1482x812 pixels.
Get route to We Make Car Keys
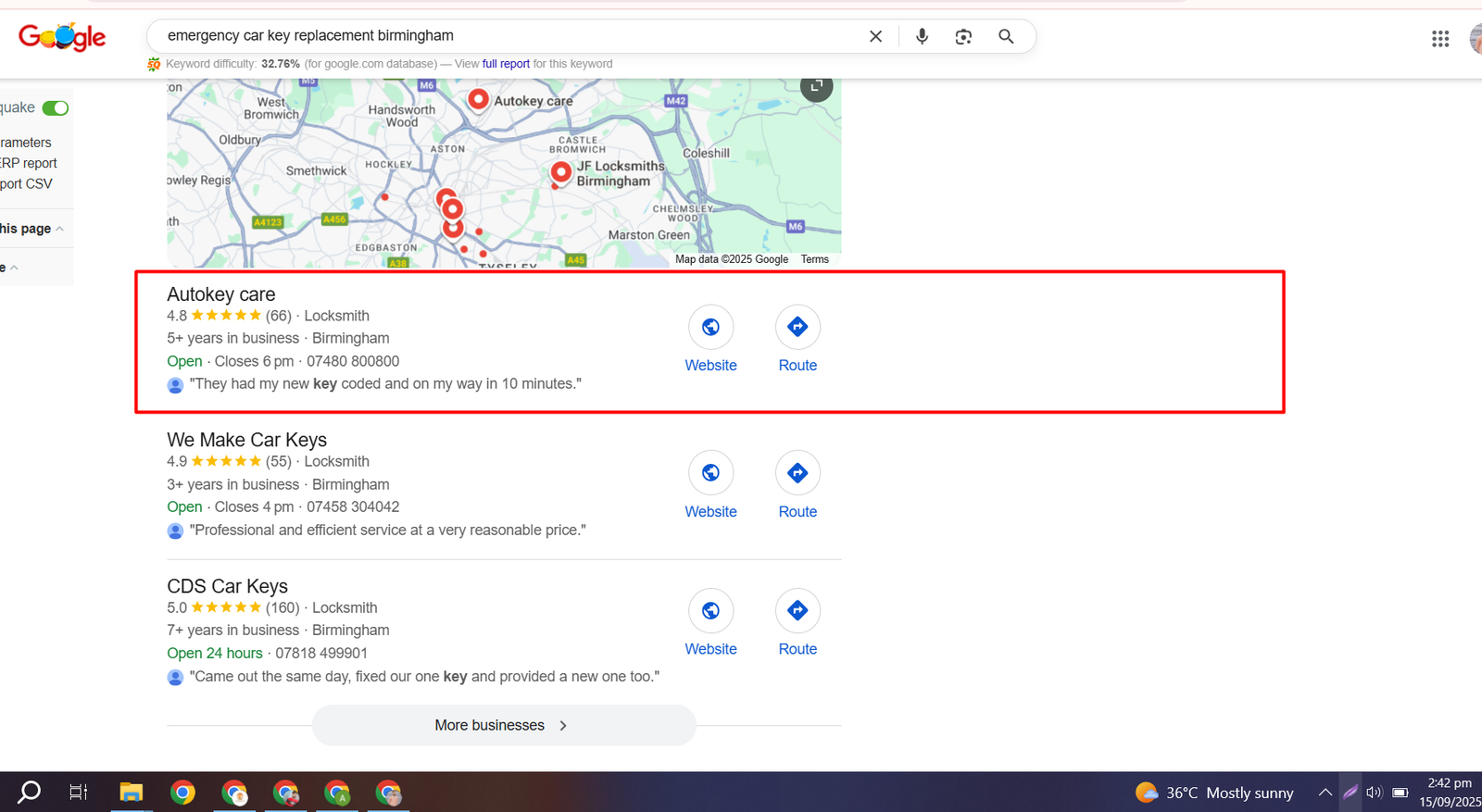point(798,473)
